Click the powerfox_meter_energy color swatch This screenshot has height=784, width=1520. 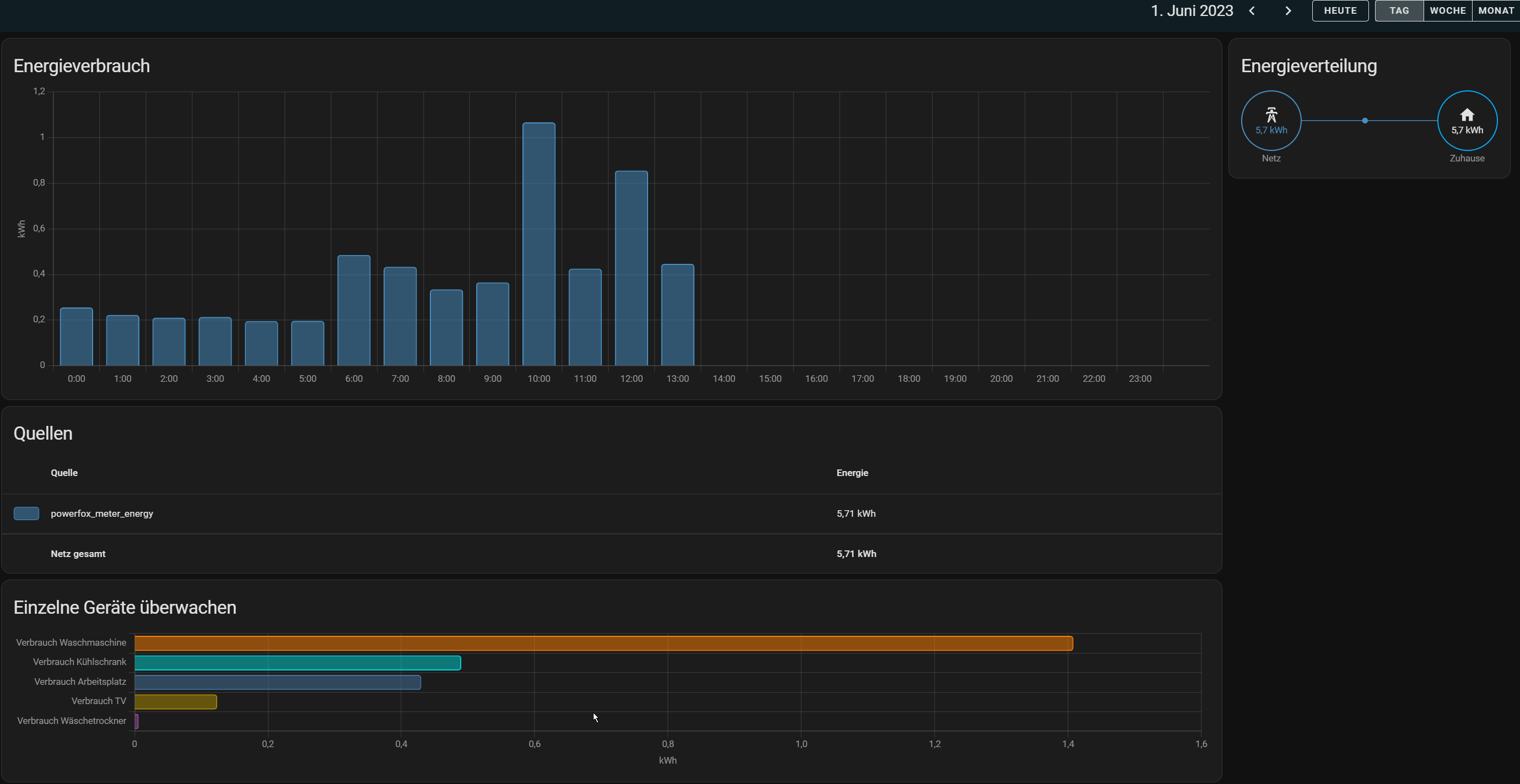(x=26, y=513)
